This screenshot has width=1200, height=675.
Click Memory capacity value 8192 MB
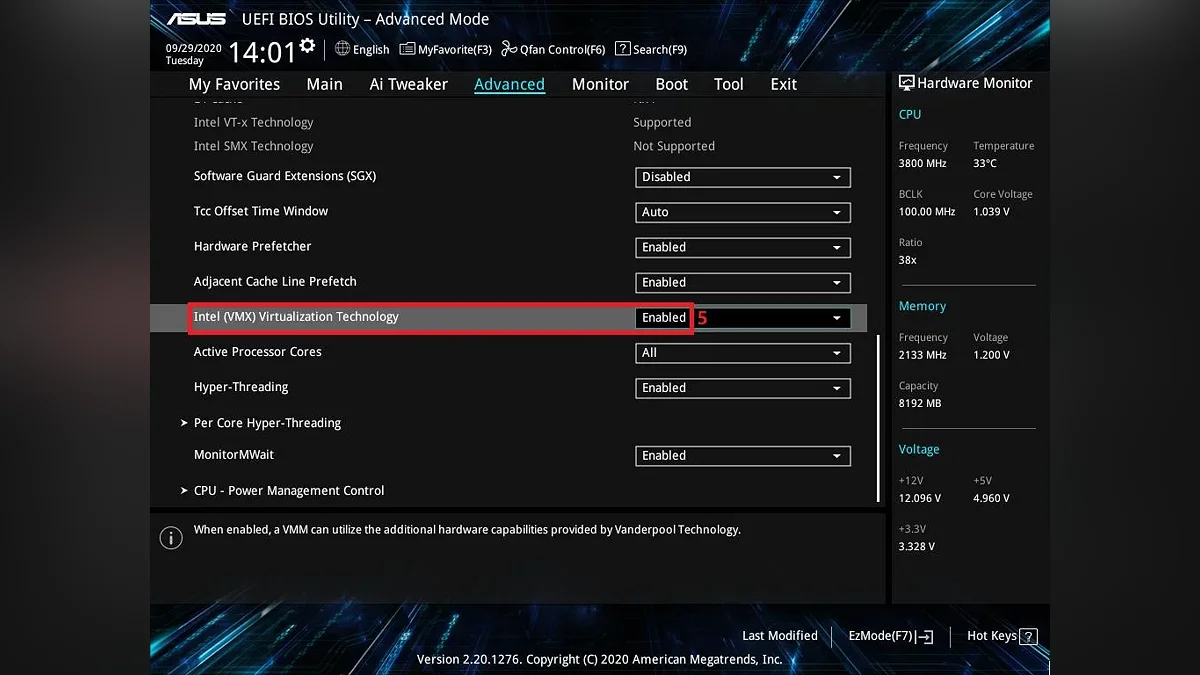coord(920,404)
